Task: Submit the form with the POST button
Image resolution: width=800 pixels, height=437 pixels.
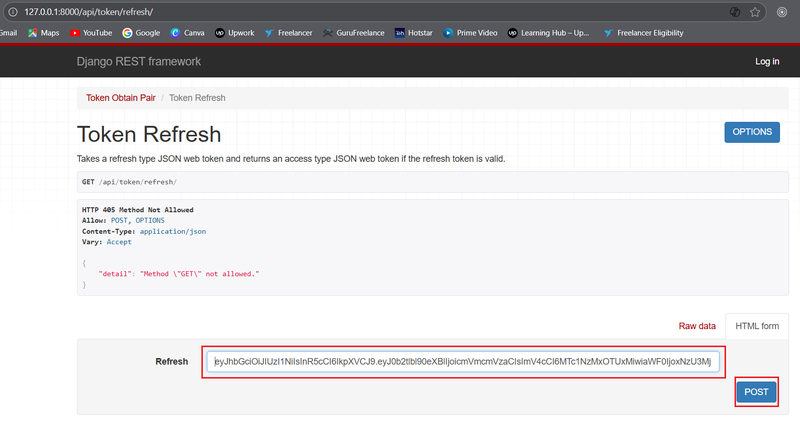Action: coord(756,392)
